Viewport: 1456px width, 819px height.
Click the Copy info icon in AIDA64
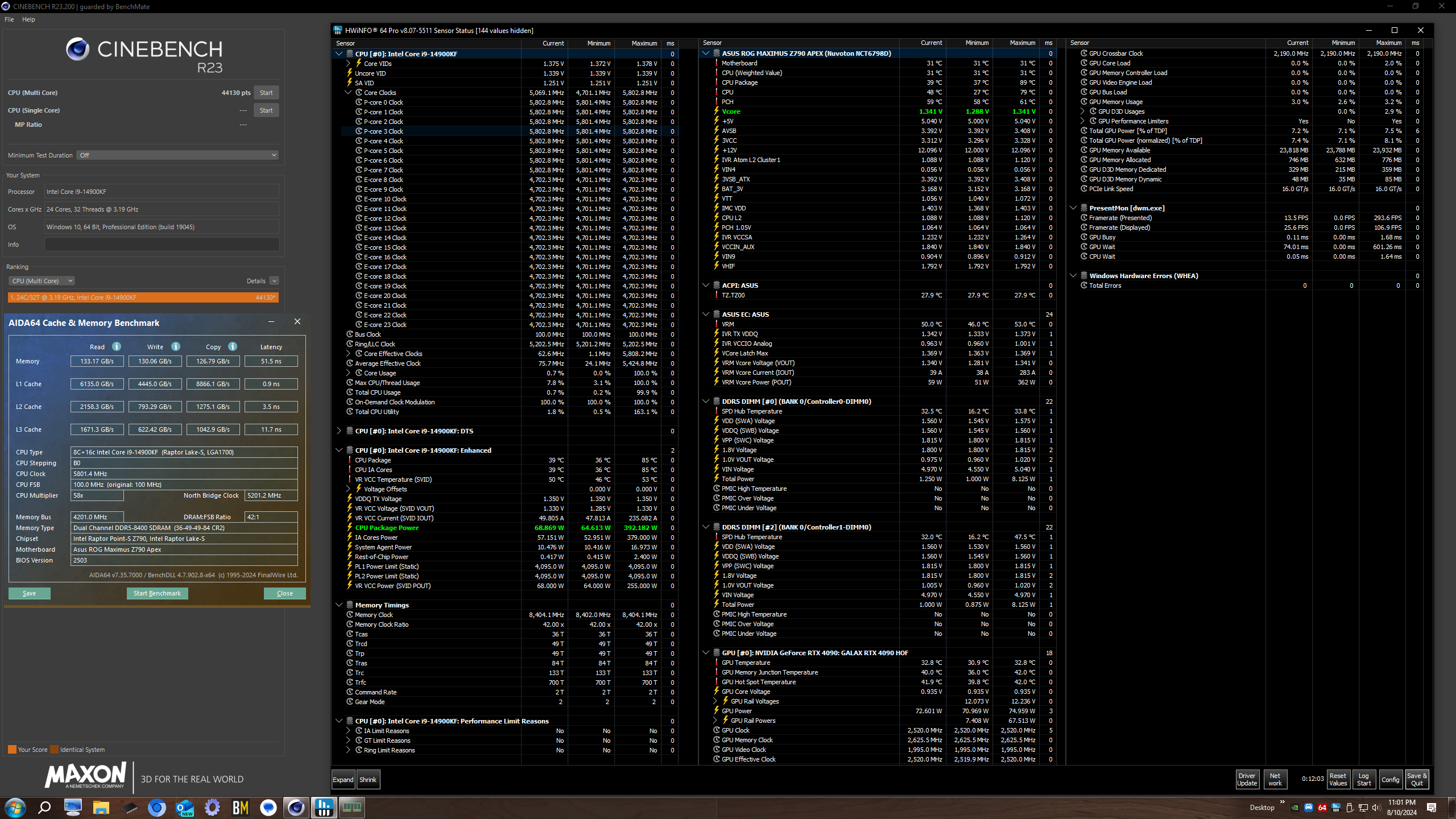click(233, 346)
